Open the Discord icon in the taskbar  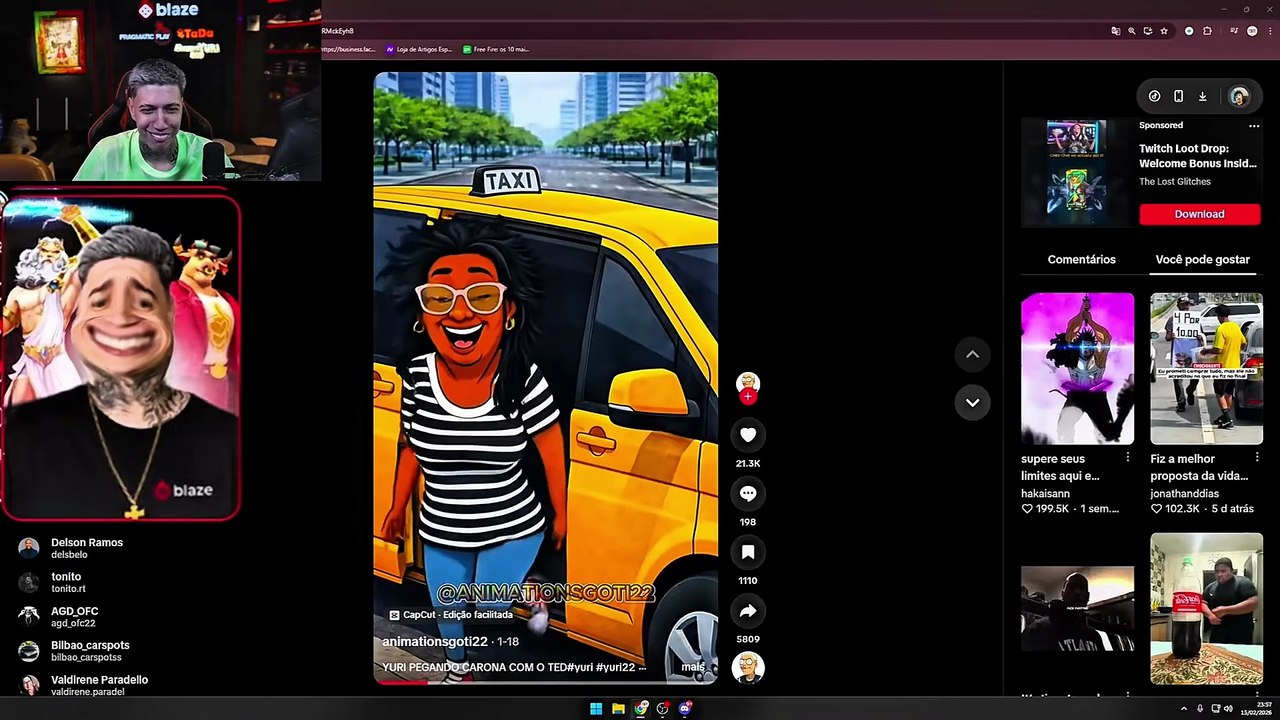(685, 709)
